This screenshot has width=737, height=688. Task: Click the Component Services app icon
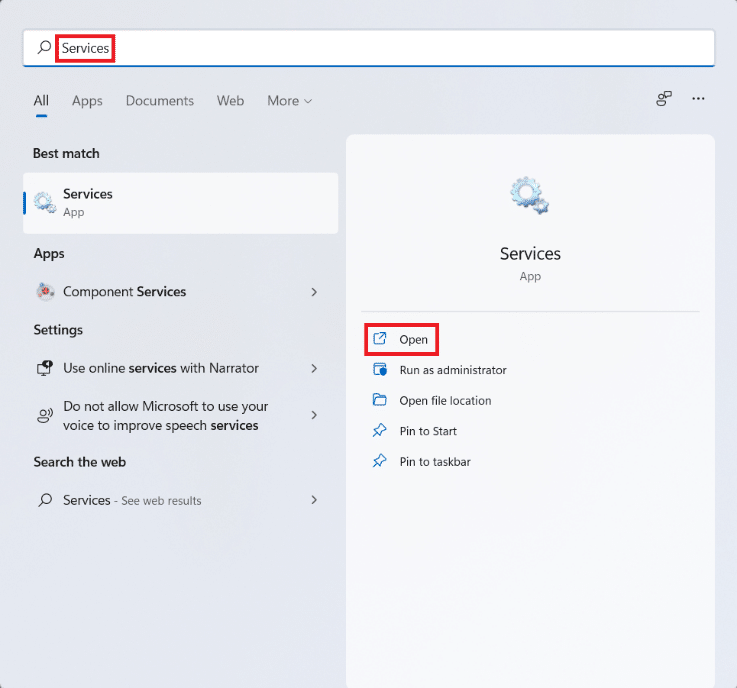(45, 292)
